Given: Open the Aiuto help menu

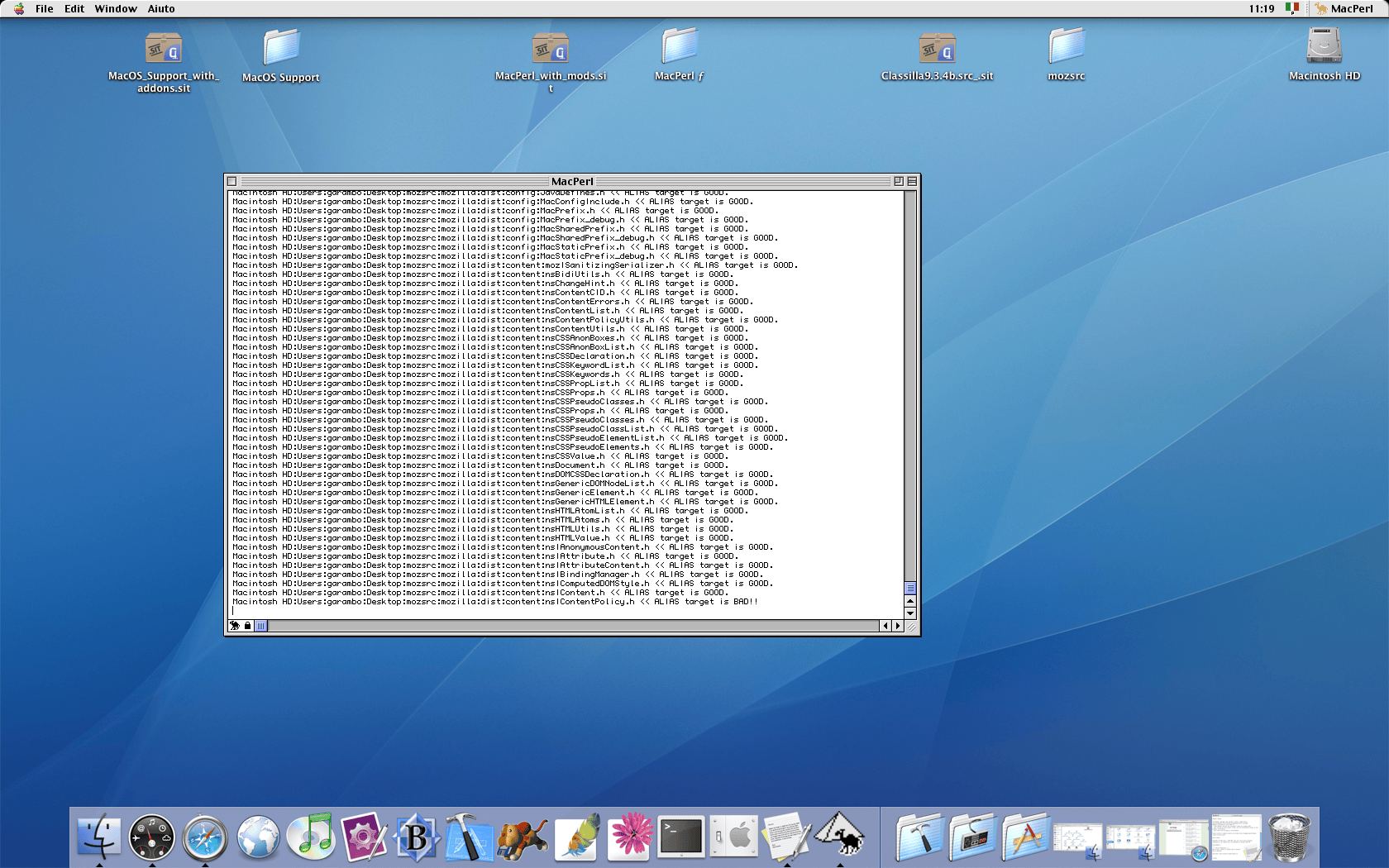Looking at the screenshot, I should (161, 8).
